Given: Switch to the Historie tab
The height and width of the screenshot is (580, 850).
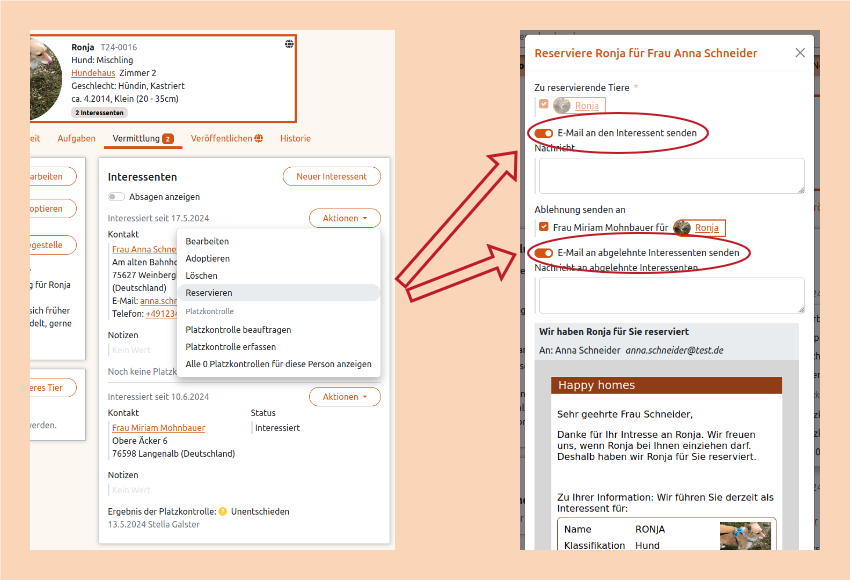Looking at the screenshot, I should click(x=295, y=139).
